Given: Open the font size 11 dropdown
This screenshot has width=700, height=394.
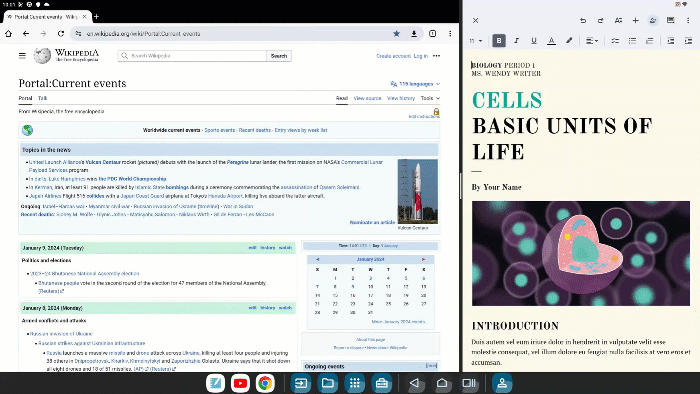Looking at the screenshot, I should tap(476, 41).
